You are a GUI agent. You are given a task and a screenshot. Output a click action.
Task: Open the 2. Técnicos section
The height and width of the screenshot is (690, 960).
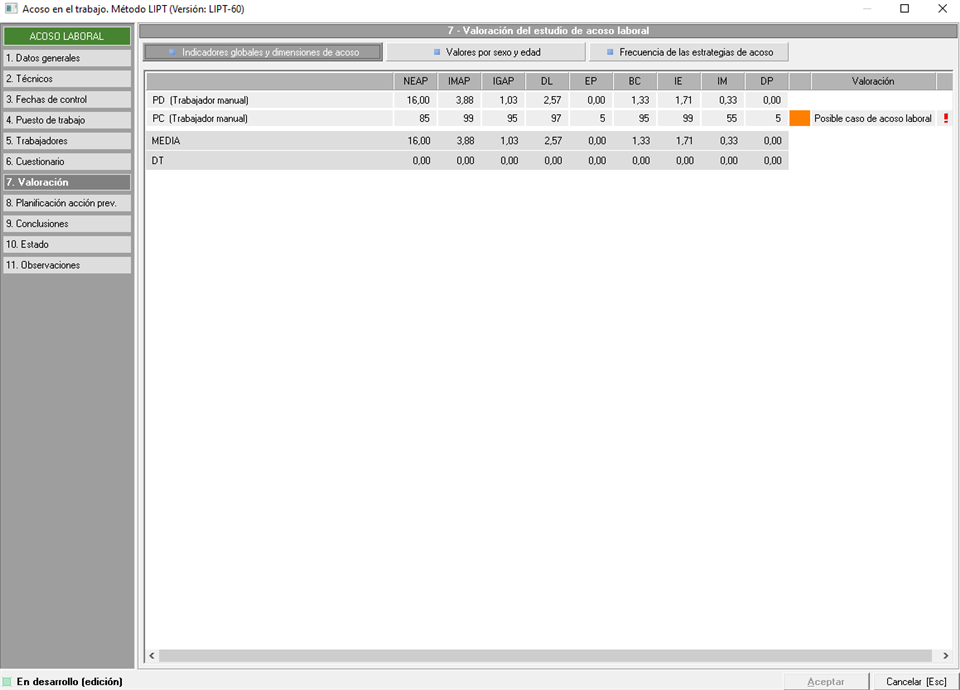click(66, 79)
